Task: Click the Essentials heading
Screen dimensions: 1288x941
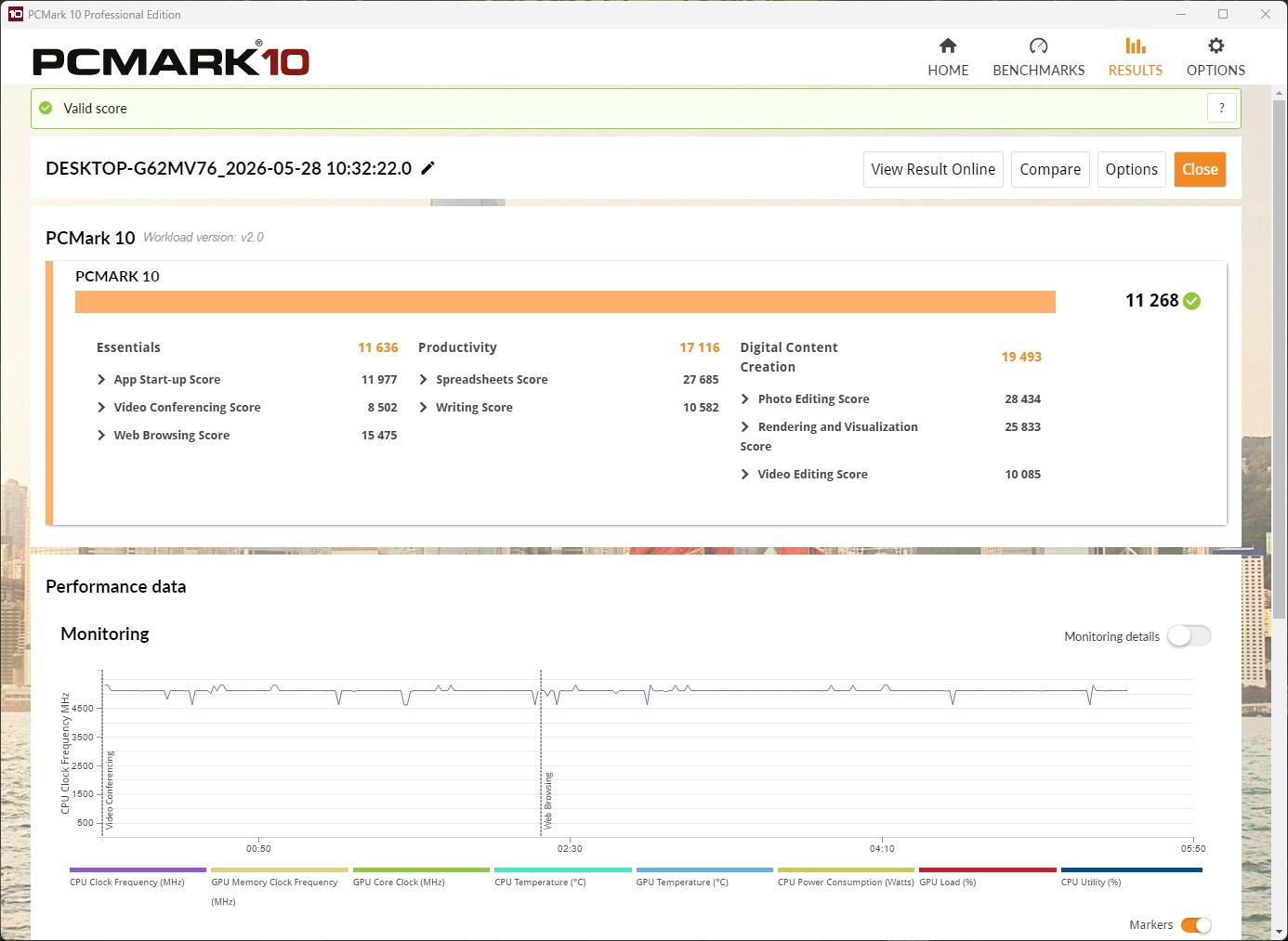Action: [x=128, y=347]
